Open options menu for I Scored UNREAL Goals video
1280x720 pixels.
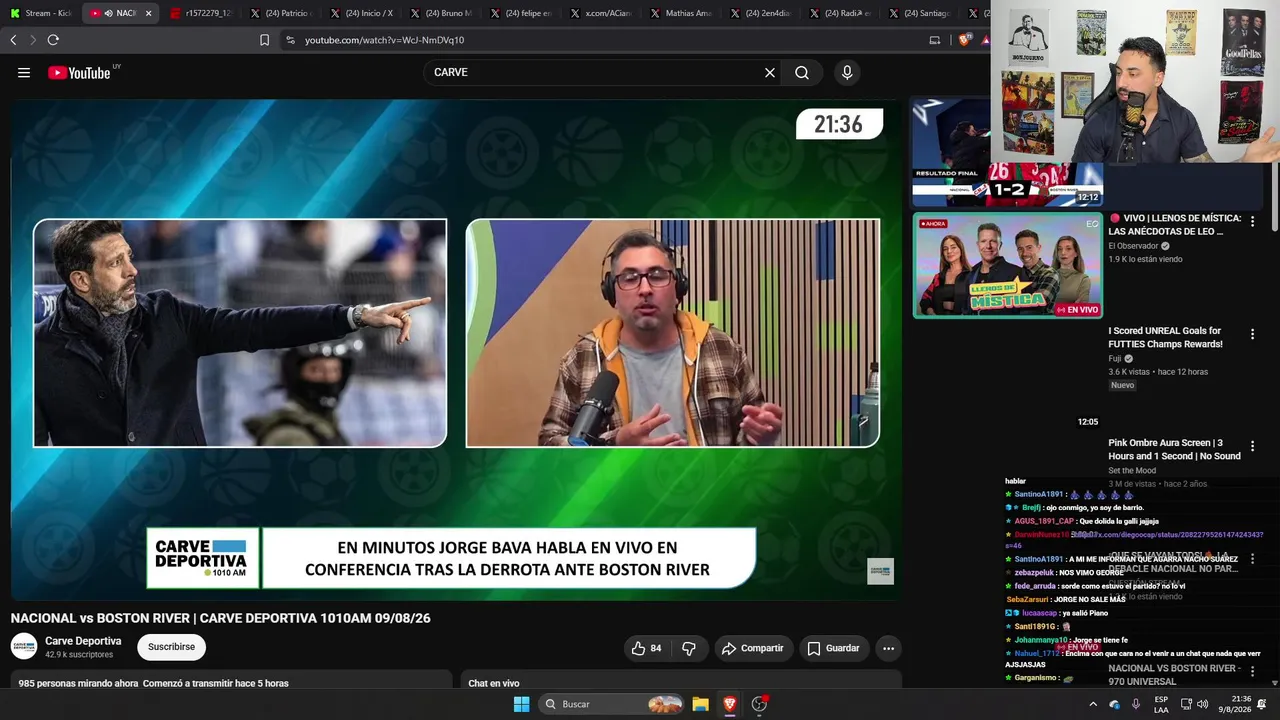pyautogui.click(x=1252, y=334)
